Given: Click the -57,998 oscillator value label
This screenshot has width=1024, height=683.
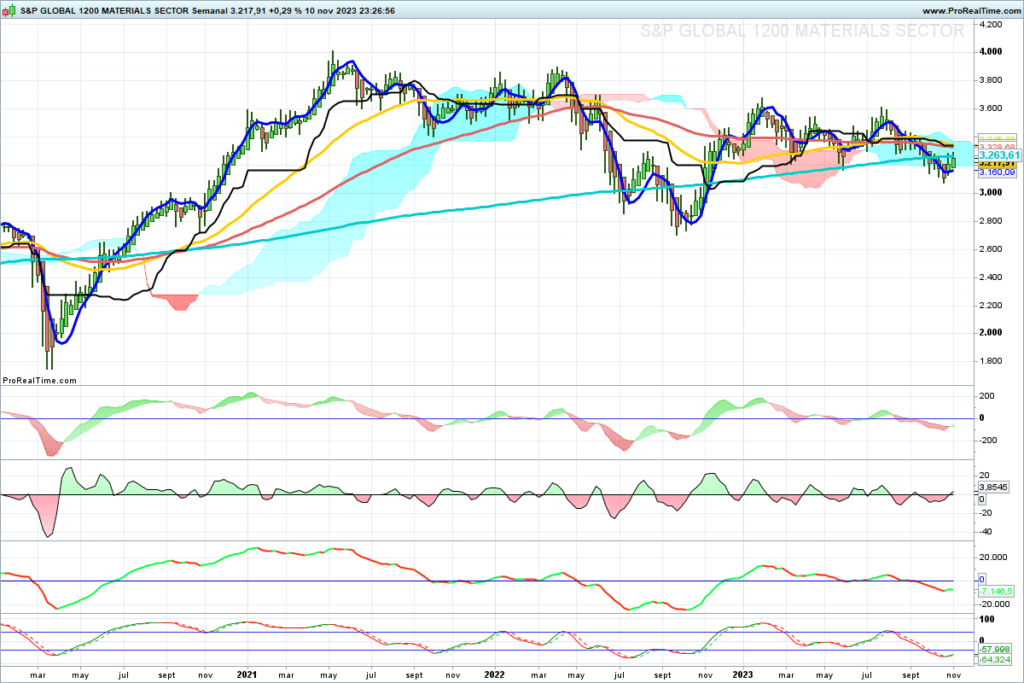Looking at the screenshot, I should 995,650.
